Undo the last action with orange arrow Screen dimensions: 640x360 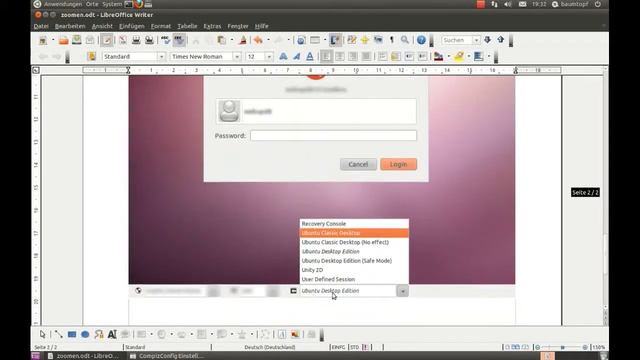258,40
